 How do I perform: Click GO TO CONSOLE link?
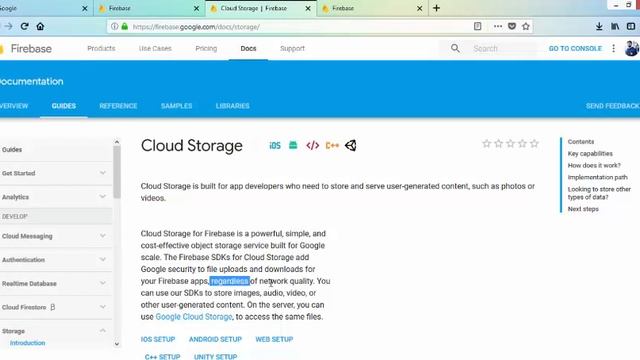tap(575, 48)
